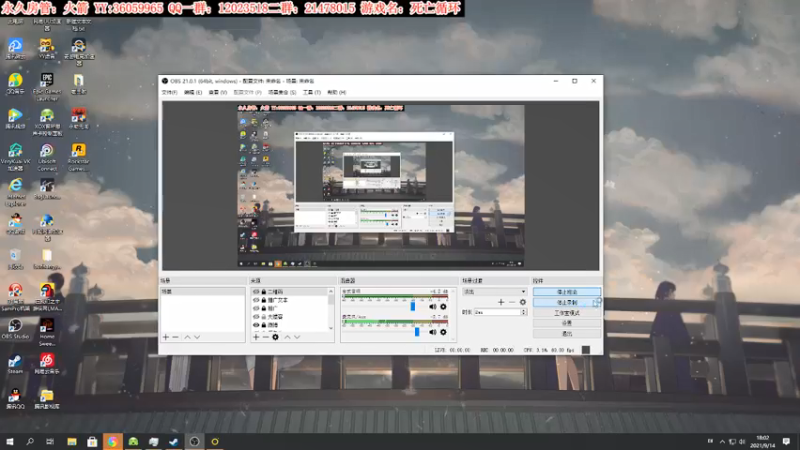Open desktop audio settings gear
Screen dimensions: 800x450
443,307
